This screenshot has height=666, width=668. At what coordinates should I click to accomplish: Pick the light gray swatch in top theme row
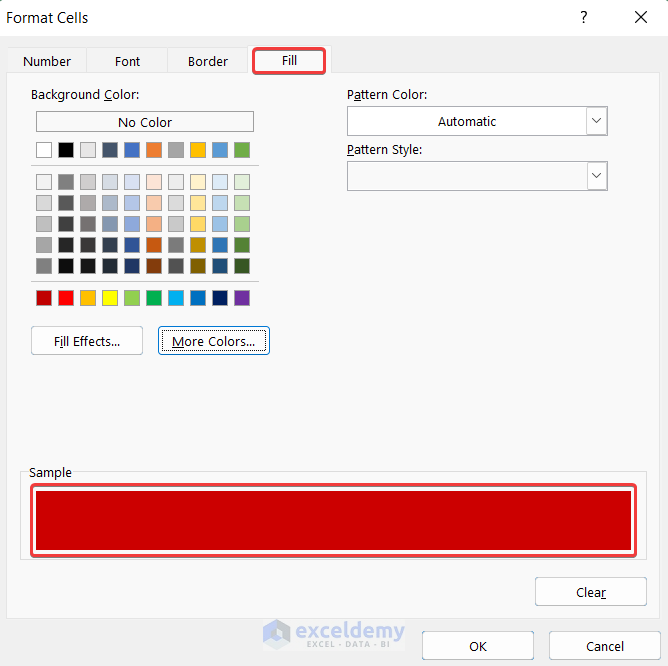click(88, 150)
